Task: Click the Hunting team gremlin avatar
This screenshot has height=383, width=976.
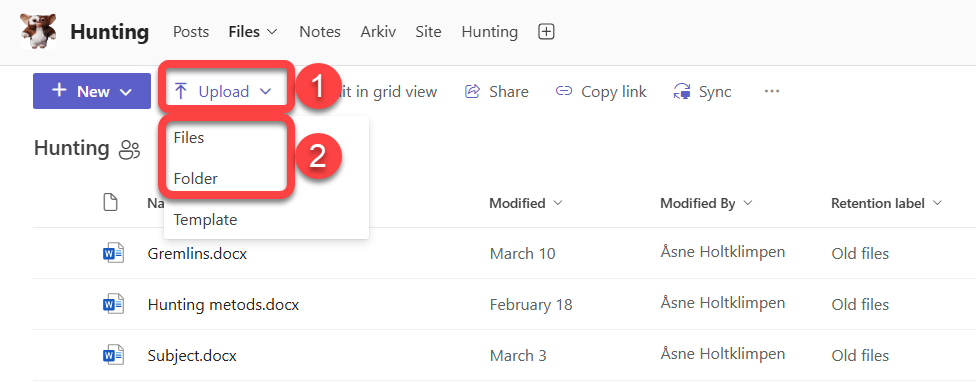Action: (38, 31)
